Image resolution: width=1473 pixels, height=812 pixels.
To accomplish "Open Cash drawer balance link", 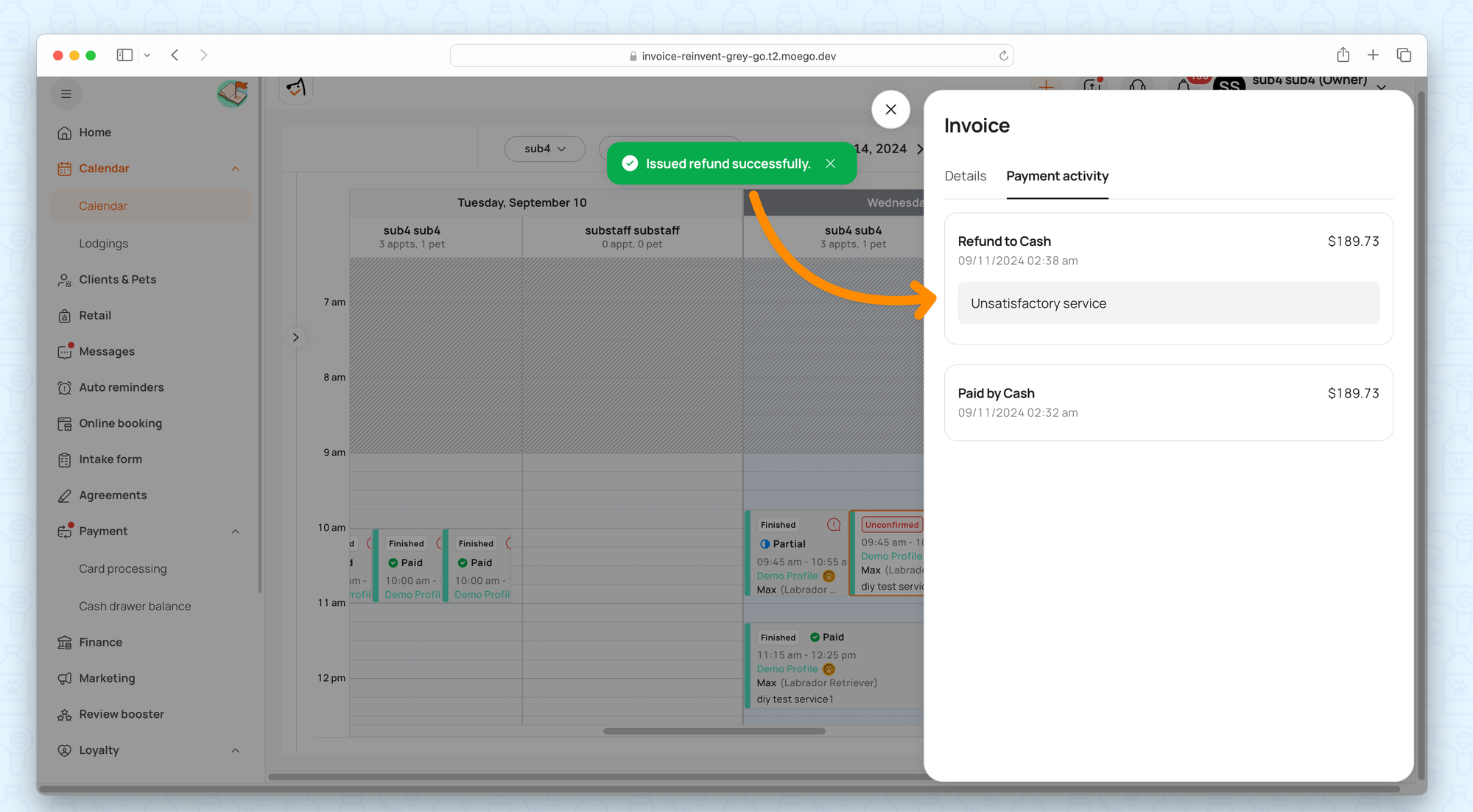I will 135,607.
